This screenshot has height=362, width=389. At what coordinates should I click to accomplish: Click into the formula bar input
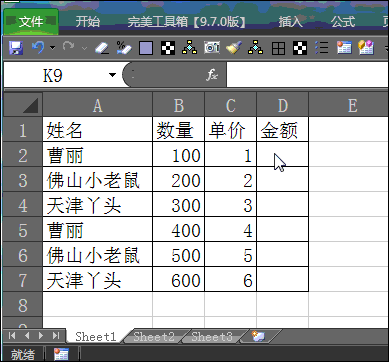[x=307, y=75]
